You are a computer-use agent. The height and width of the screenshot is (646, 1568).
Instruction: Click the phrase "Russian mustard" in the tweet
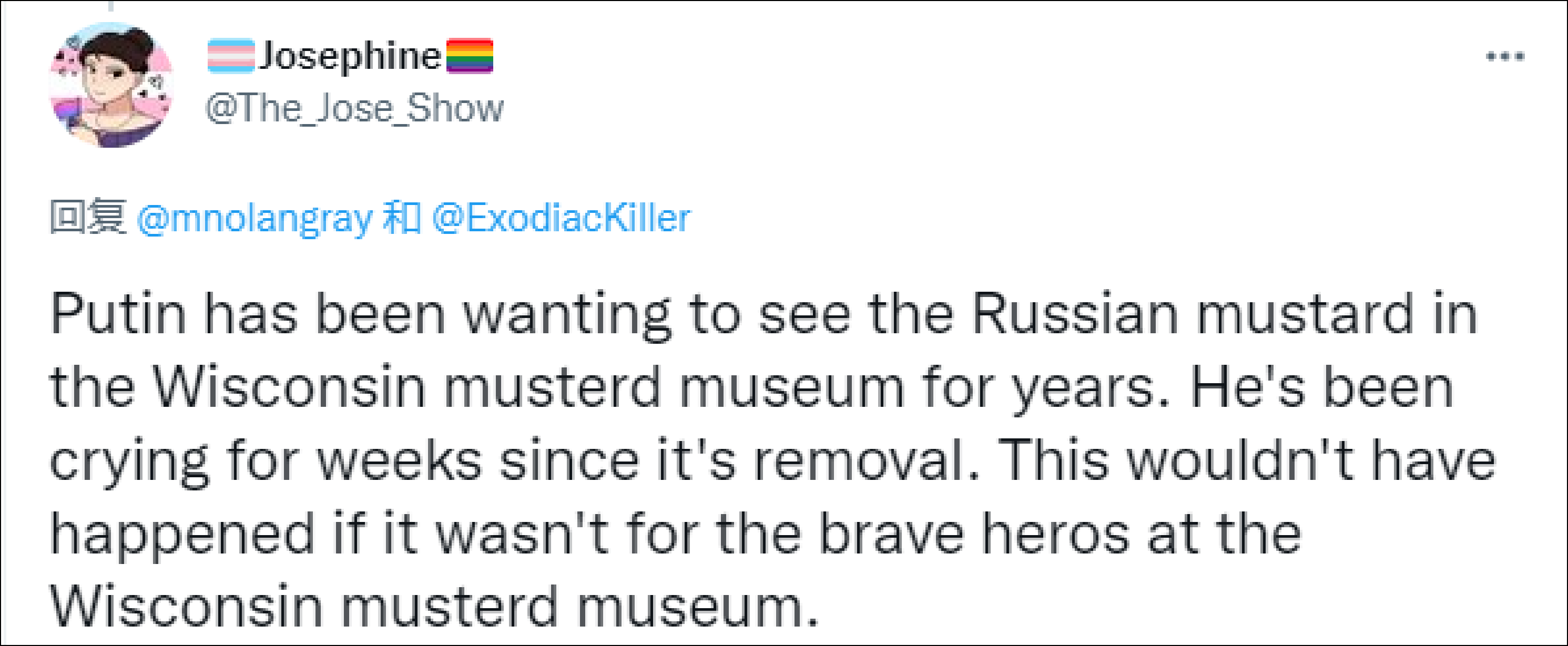[x=1192, y=314]
